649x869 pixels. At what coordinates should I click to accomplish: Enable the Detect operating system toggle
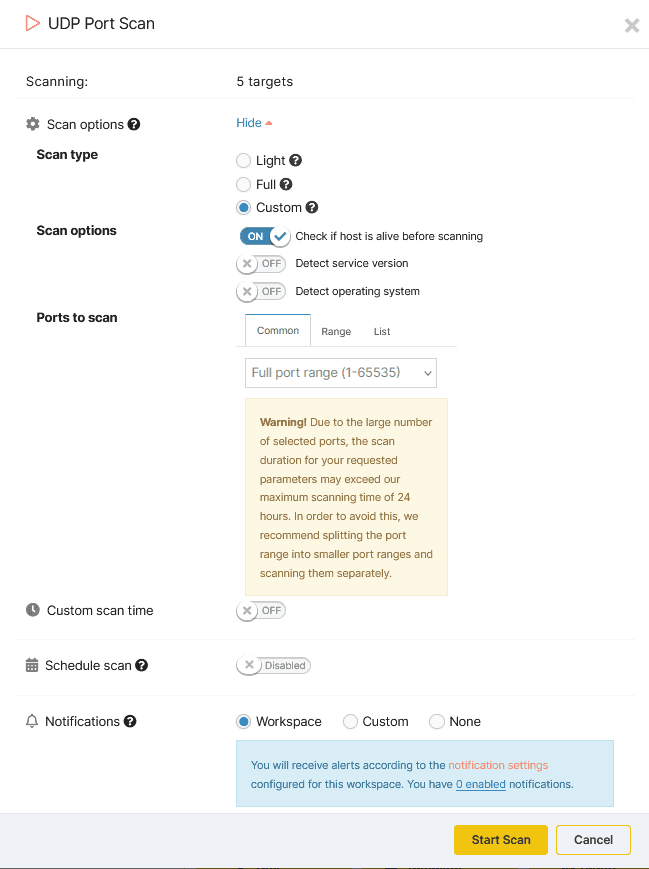pos(261,291)
